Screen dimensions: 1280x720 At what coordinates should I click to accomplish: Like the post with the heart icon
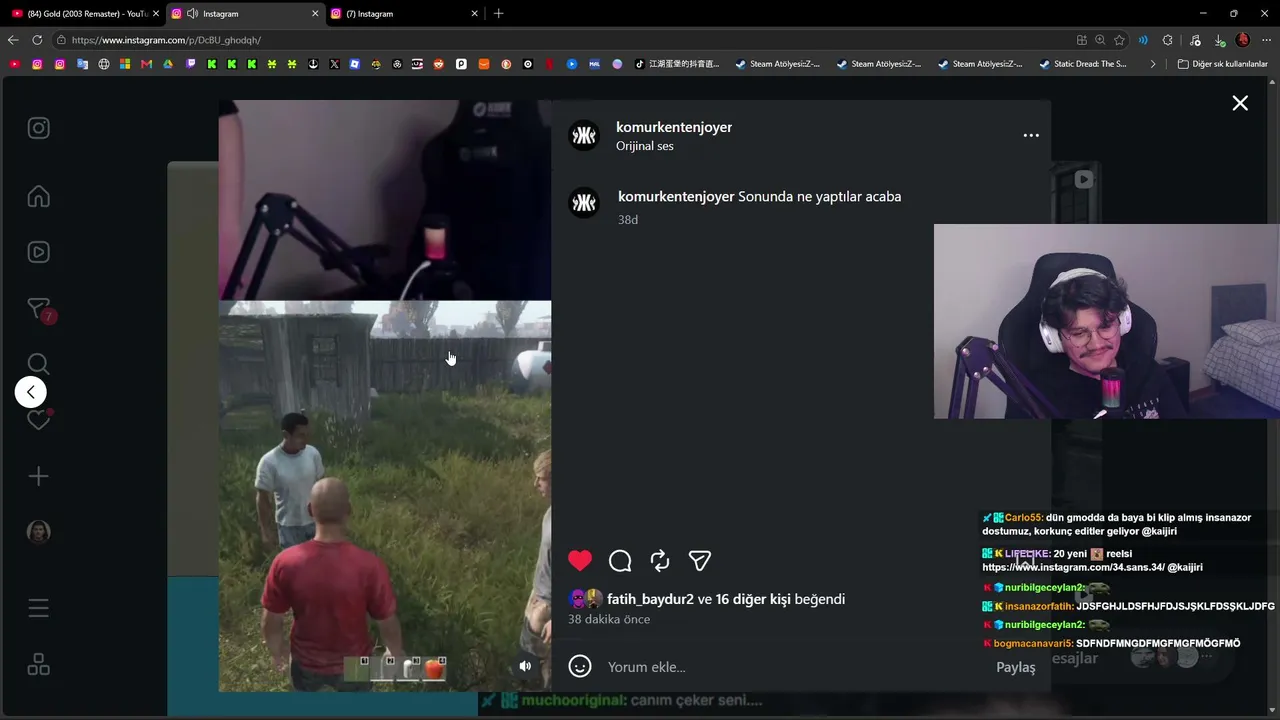580,561
